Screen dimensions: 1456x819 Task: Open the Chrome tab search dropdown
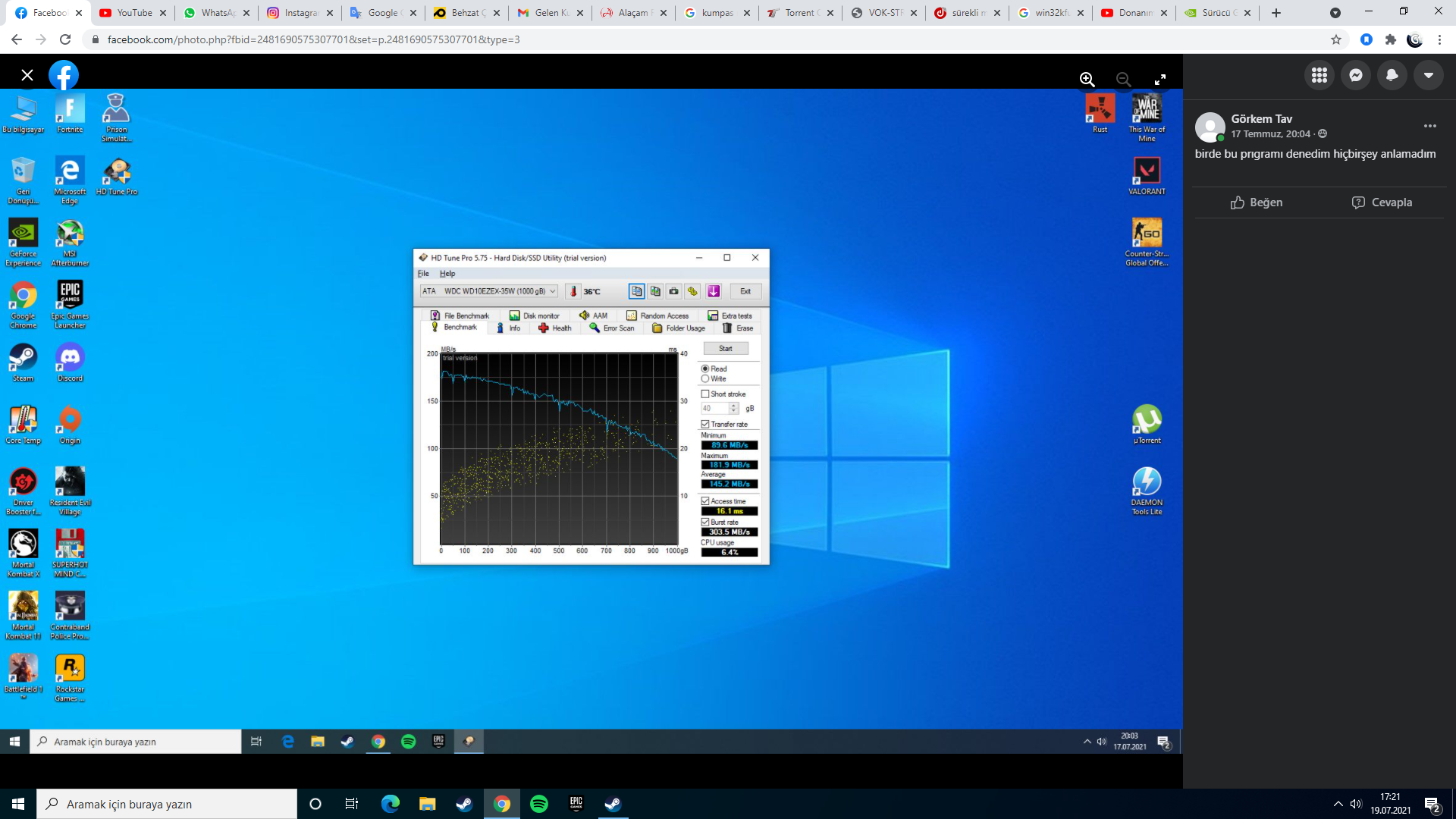[x=1335, y=13]
